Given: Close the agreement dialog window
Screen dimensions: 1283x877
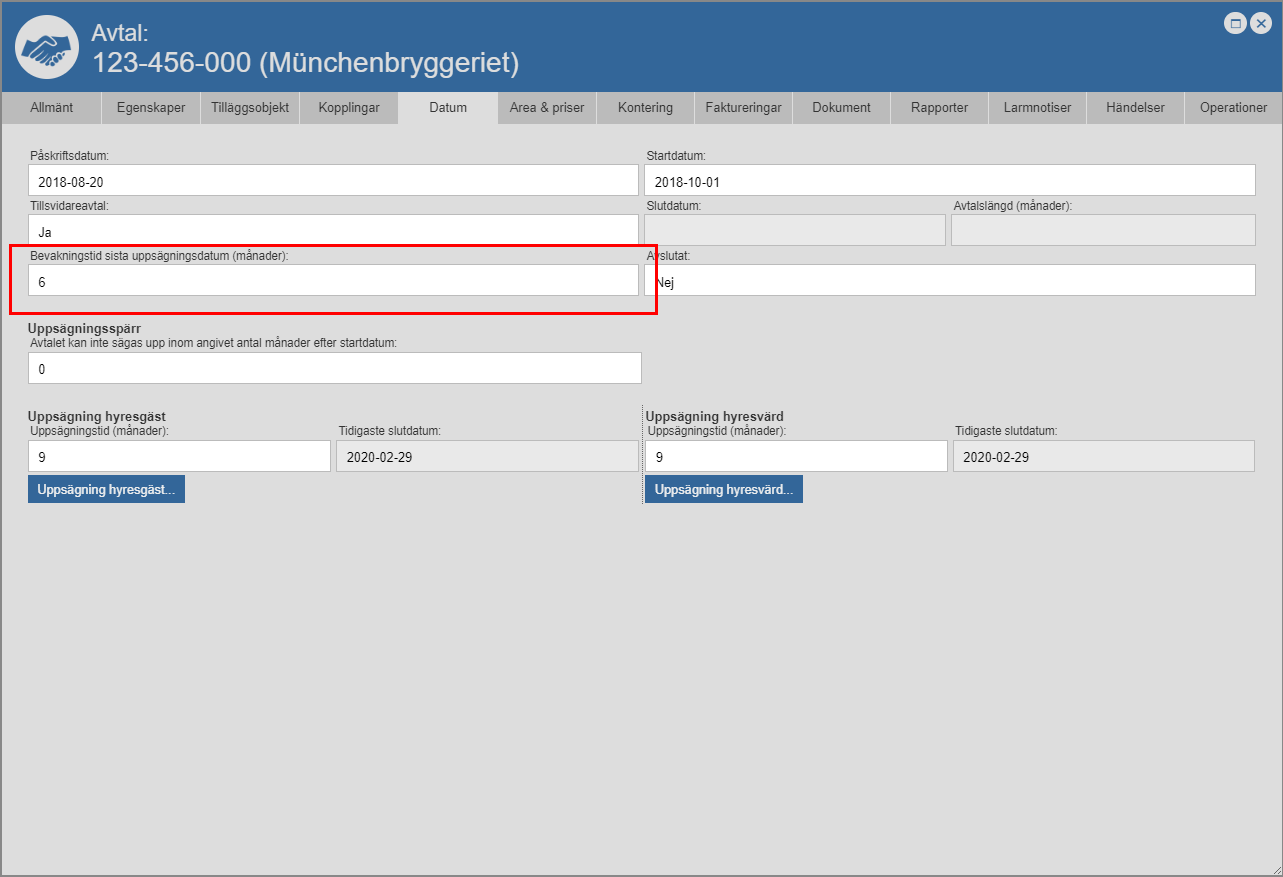Looking at the screenshot, I should (1260, 23).
